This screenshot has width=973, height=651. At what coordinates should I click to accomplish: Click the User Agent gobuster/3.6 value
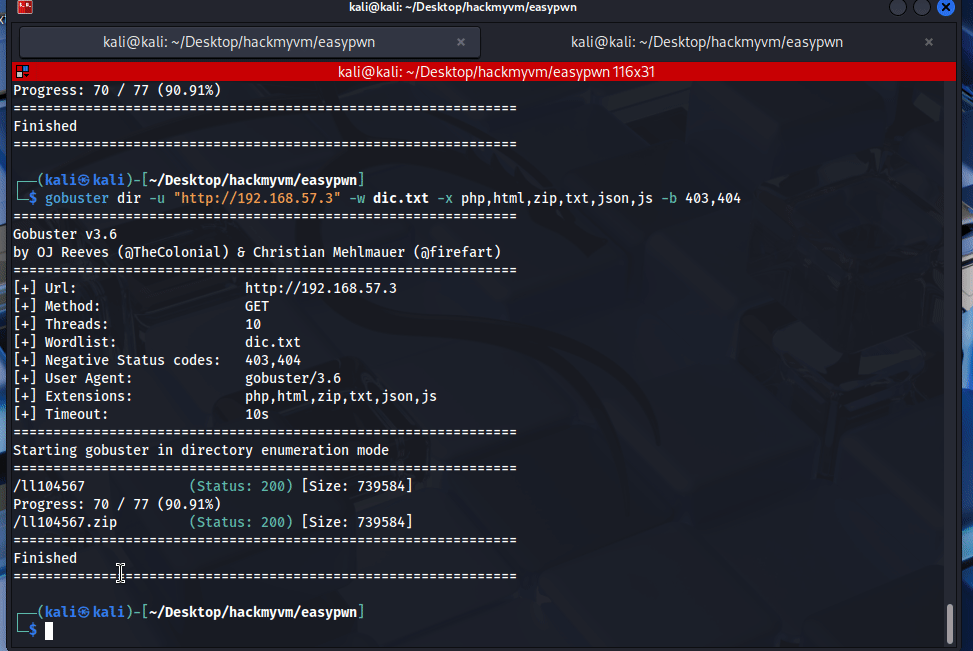292,378
